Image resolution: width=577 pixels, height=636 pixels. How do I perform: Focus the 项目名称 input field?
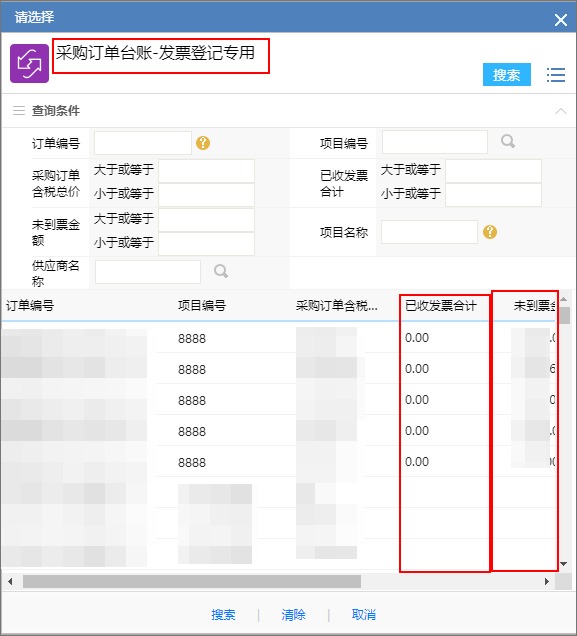[429, 232]
